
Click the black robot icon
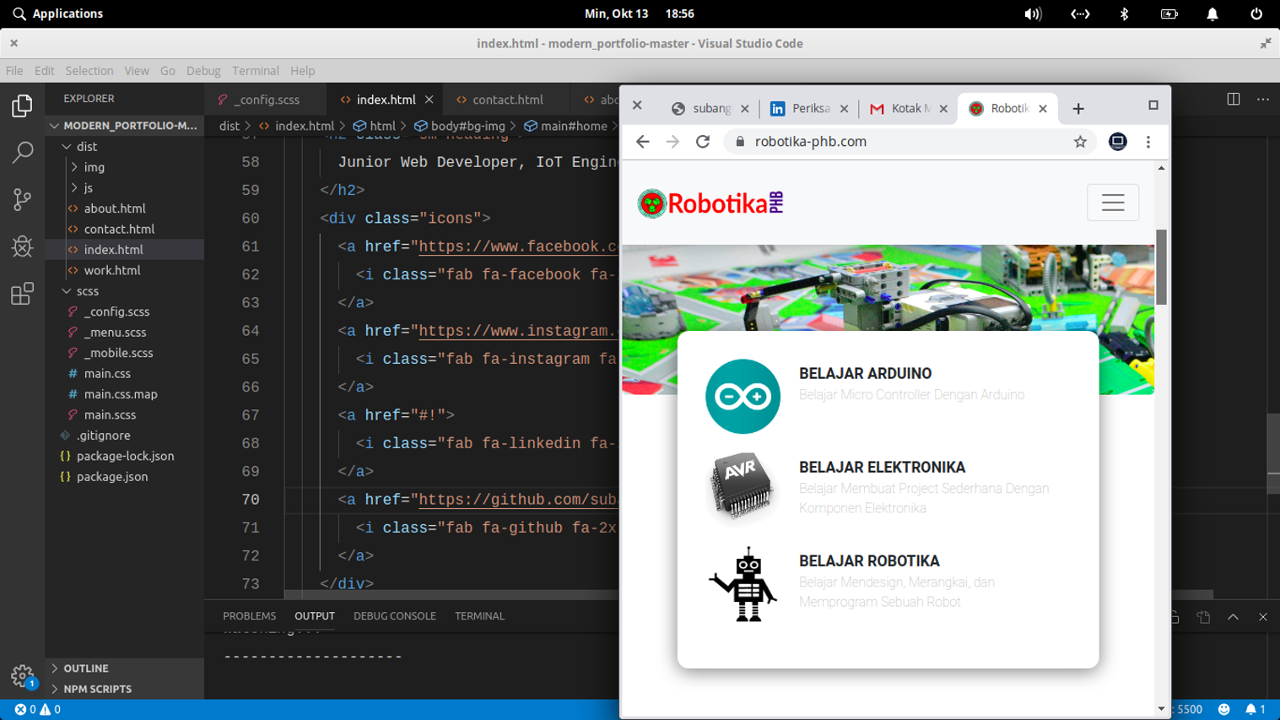(x=743, y=584)
